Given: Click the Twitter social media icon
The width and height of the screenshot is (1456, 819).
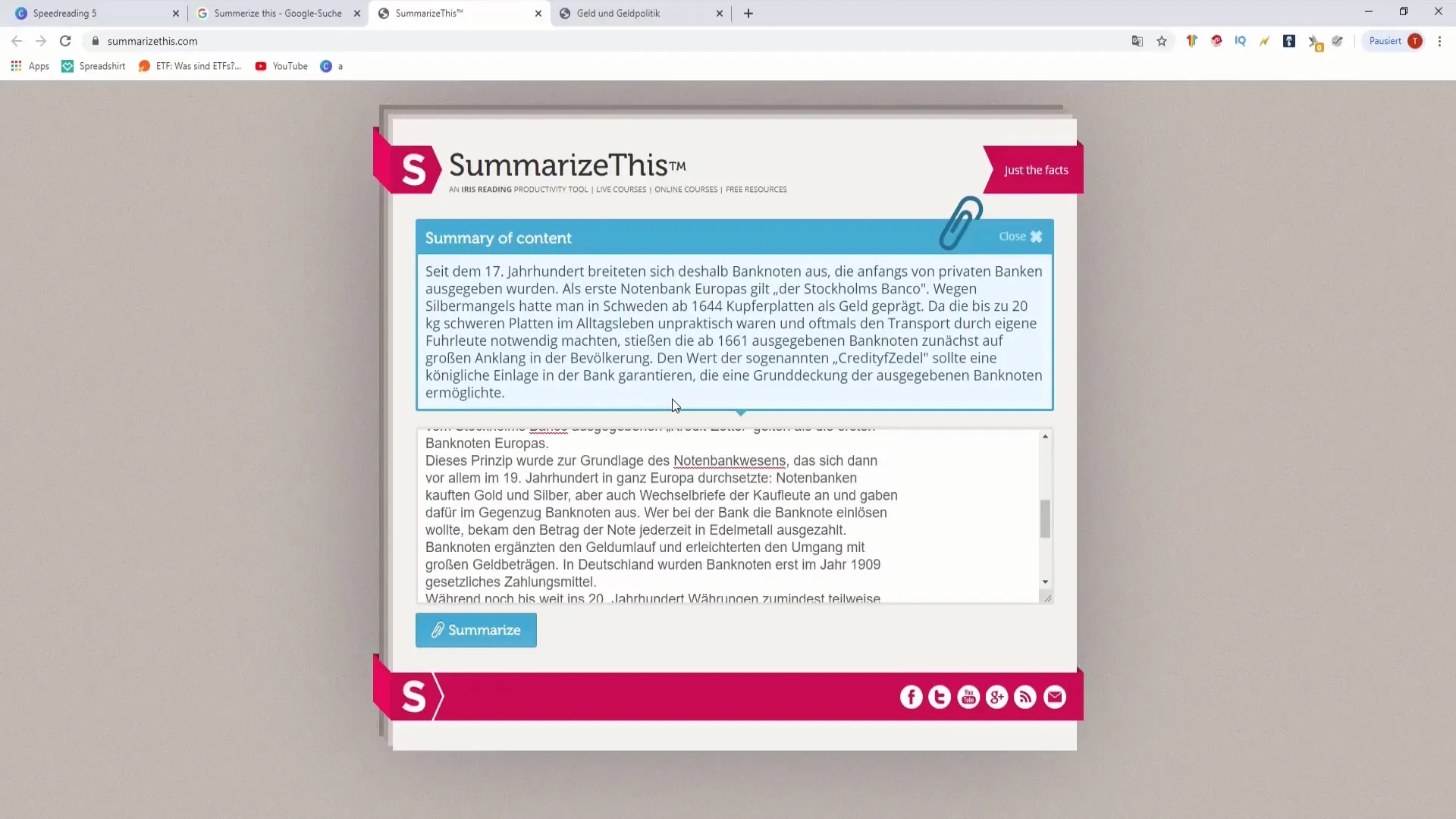Looking at the screenshot, I should point(939,697).
